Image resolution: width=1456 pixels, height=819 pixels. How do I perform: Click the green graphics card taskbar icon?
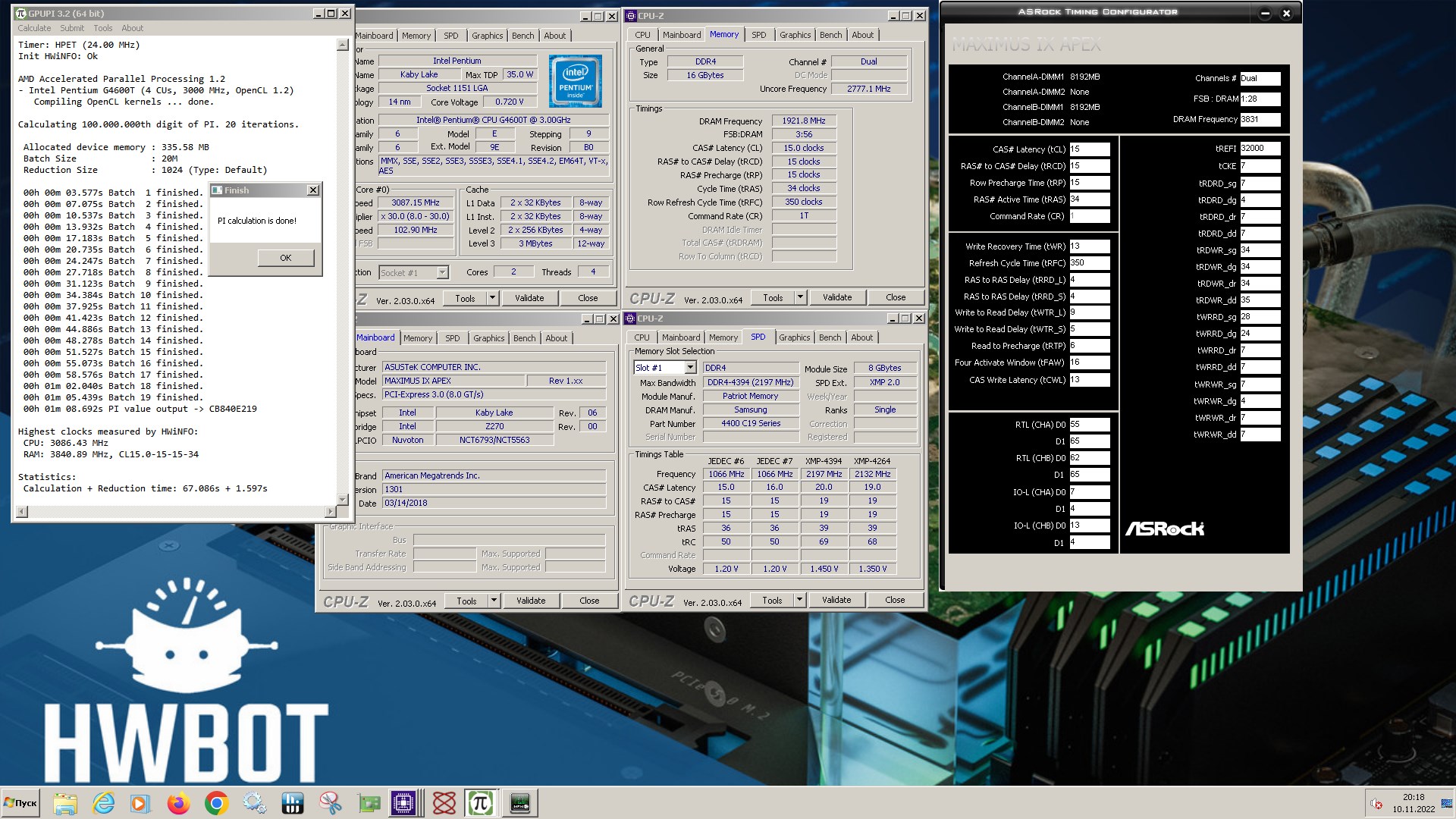pyautogui.click(x=369, y=803)
